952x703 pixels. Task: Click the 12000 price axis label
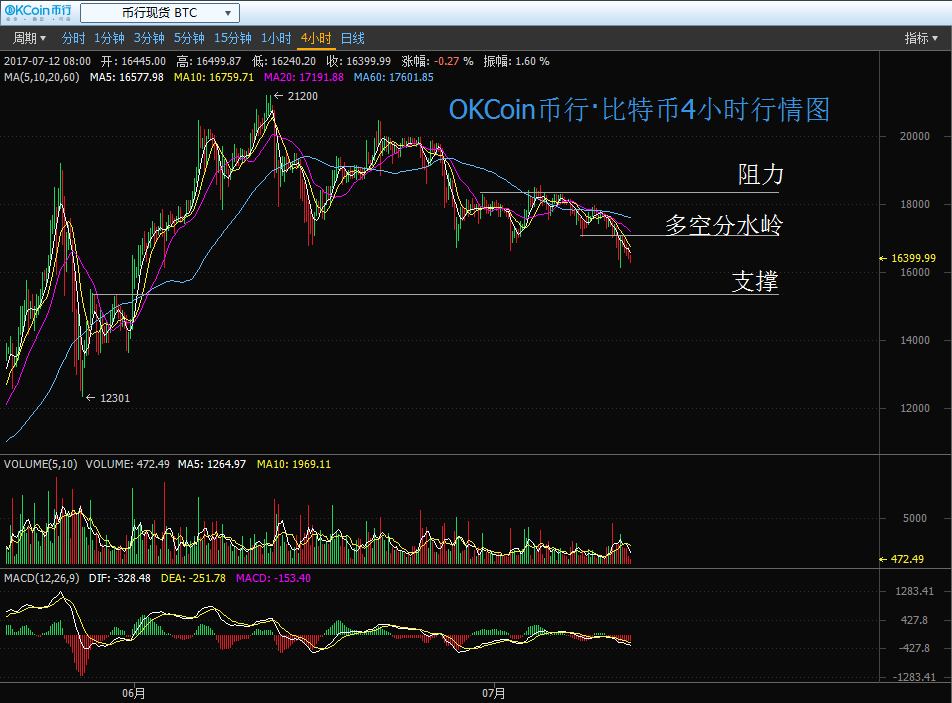(x=914, y=409)
